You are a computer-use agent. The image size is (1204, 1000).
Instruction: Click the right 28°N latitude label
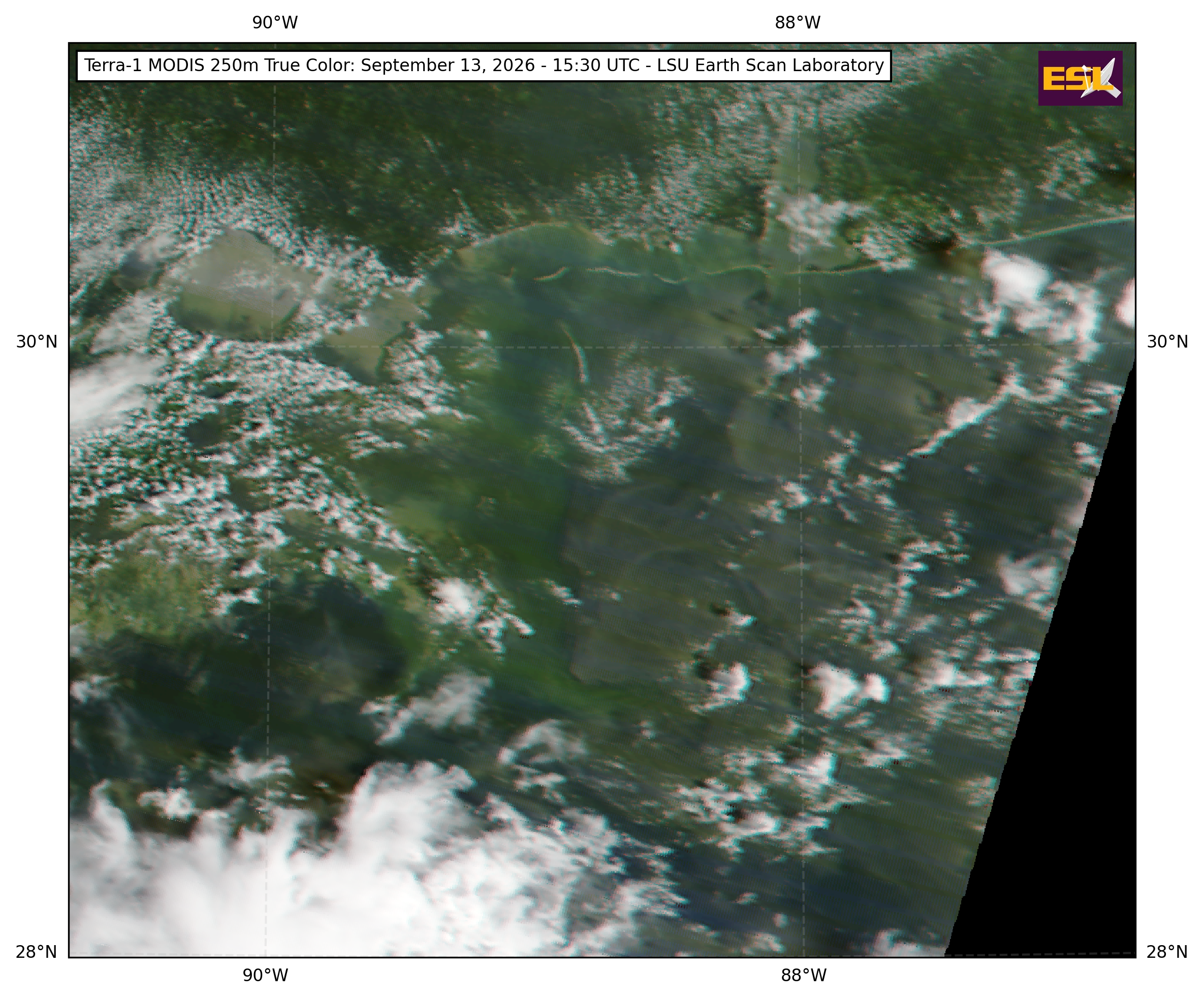click(x=1167, y=952)
